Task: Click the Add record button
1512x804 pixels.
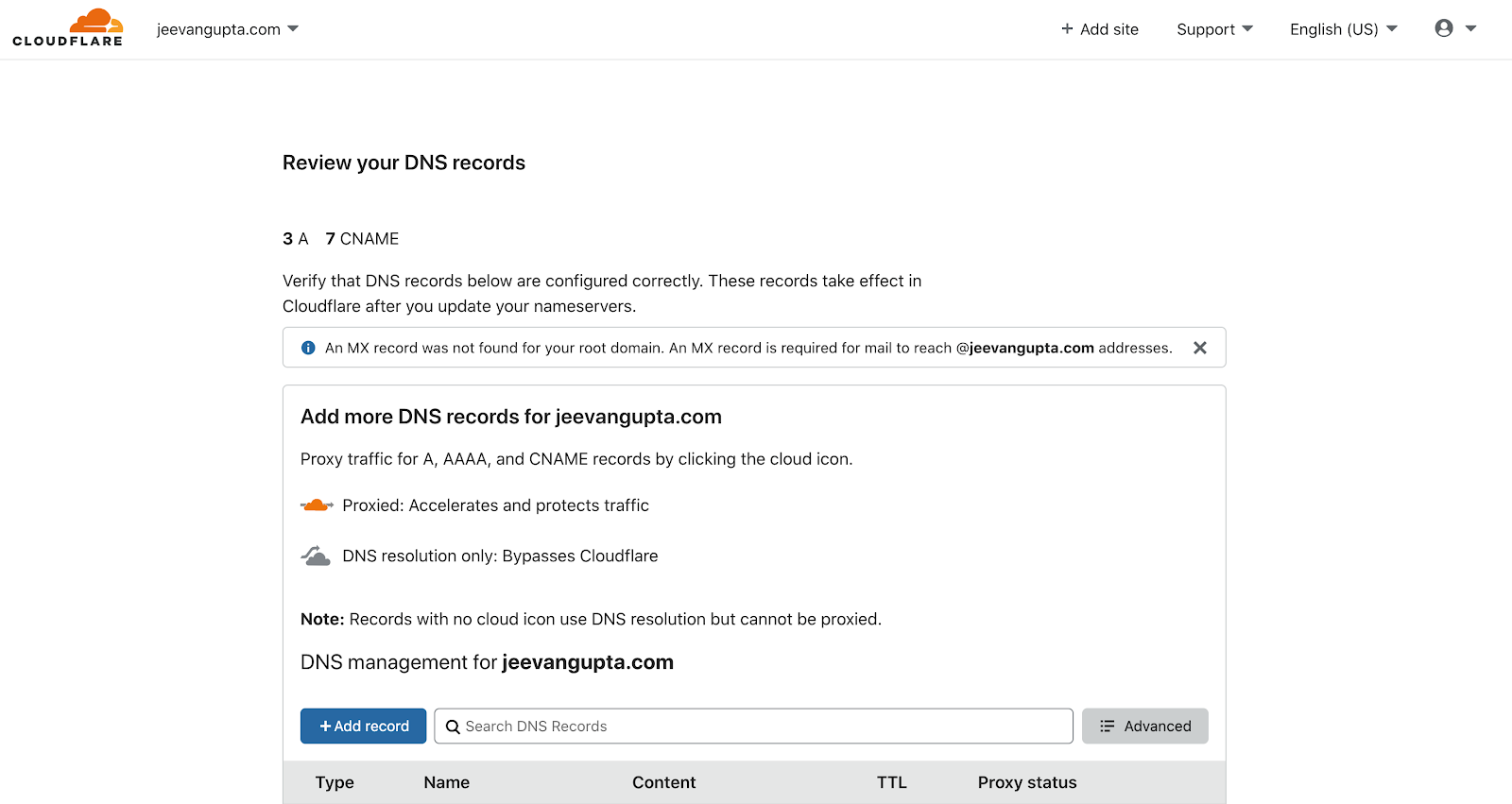Action: (x=364, y=726)
